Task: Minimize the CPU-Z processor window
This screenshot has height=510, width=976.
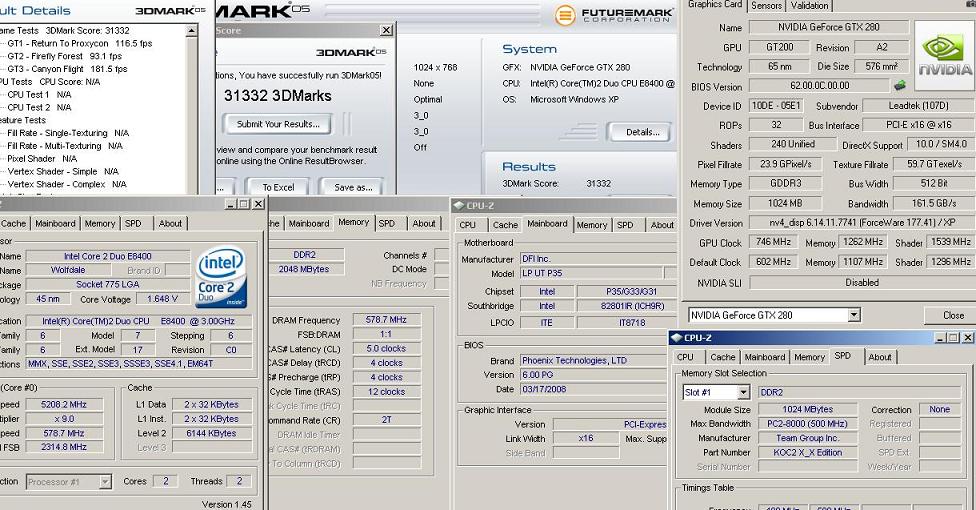Action: (x=231, y=204)
